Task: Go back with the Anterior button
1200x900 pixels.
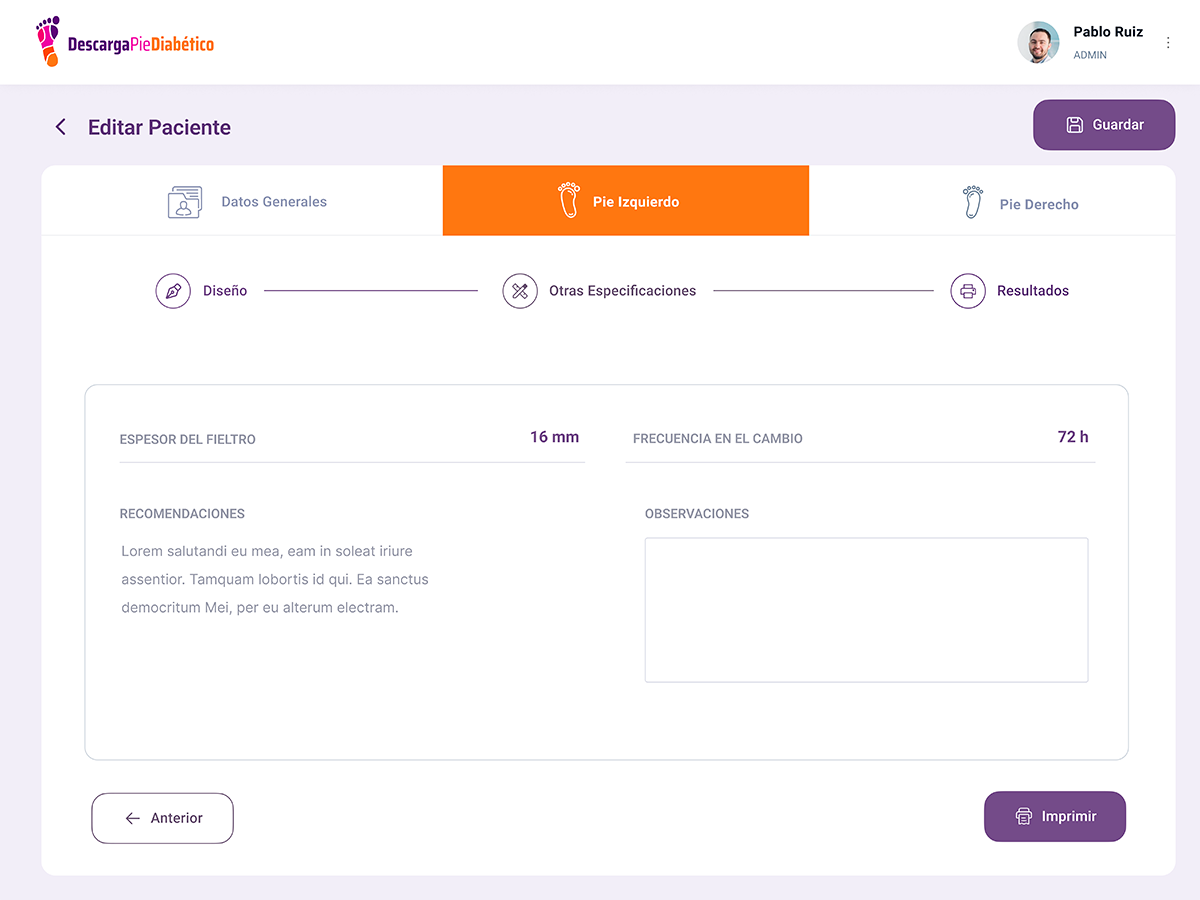Action: click(162, 818)
